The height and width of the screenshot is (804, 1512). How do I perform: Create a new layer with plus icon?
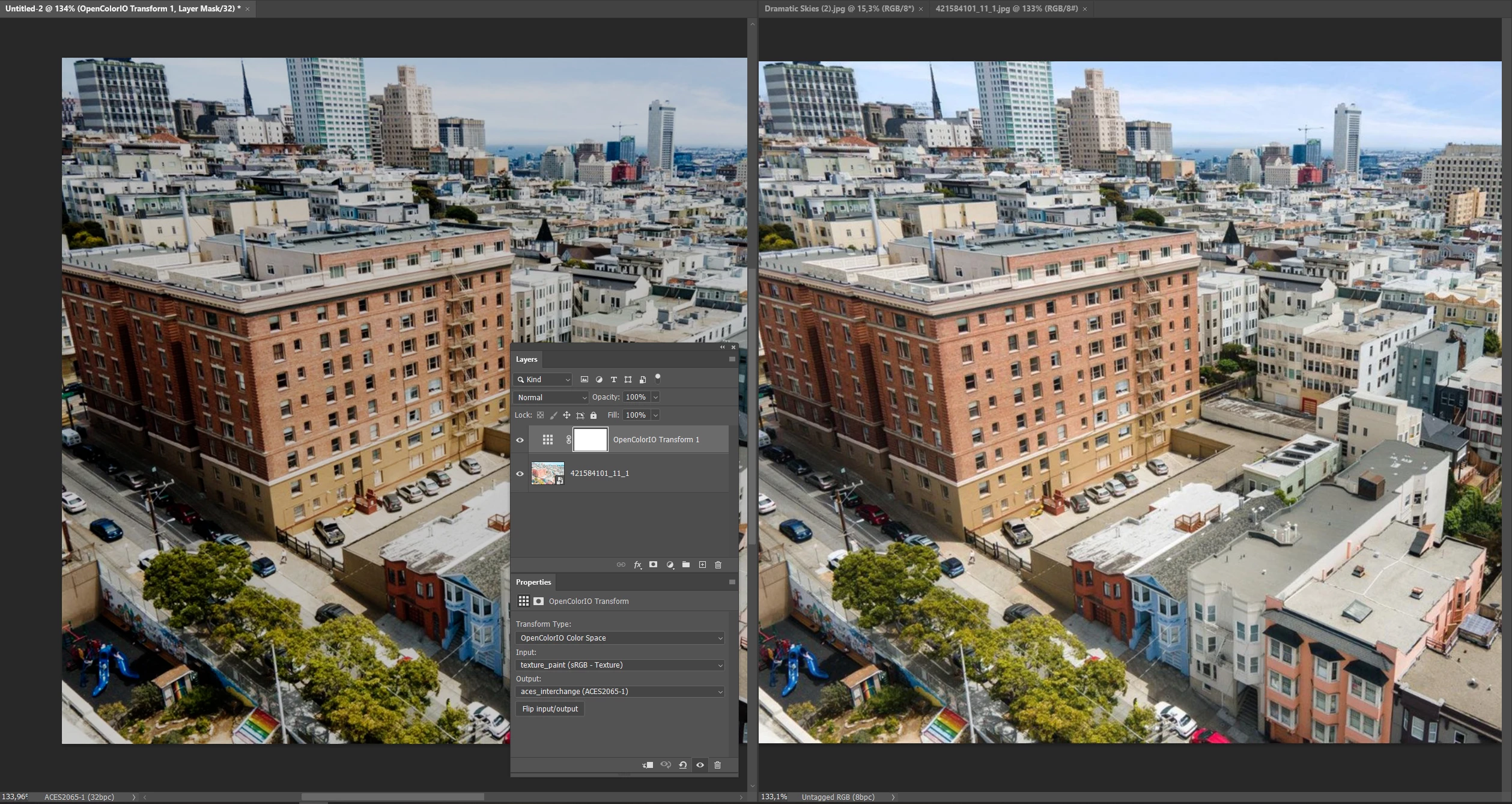click(702, 565)
